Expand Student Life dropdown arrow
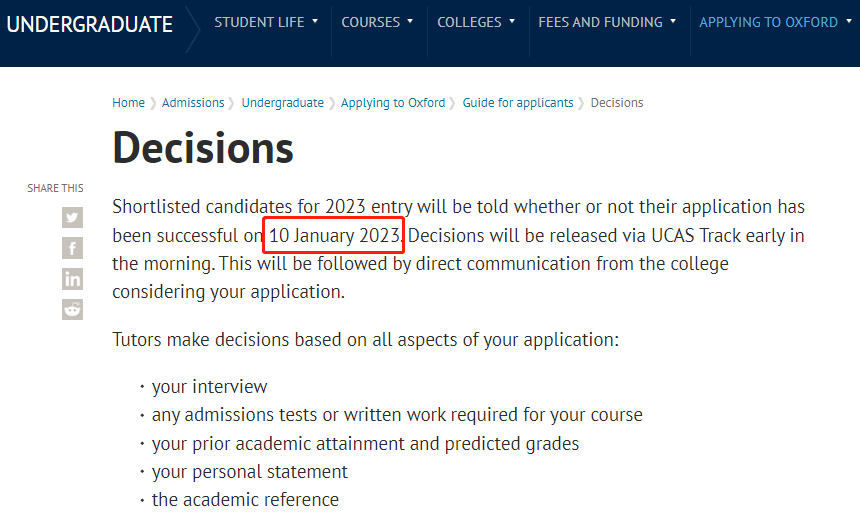The image size is (860, 526). [x=315, y=21]
